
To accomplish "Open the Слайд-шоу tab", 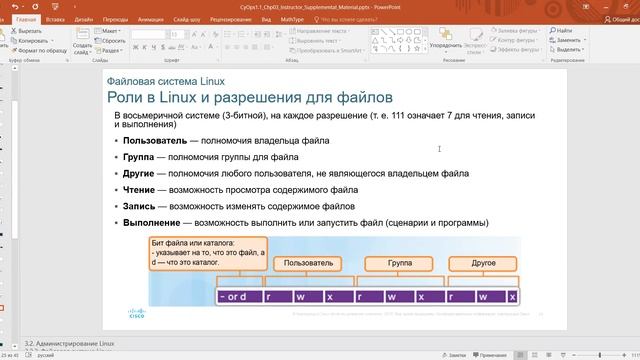I will point(187,19).
